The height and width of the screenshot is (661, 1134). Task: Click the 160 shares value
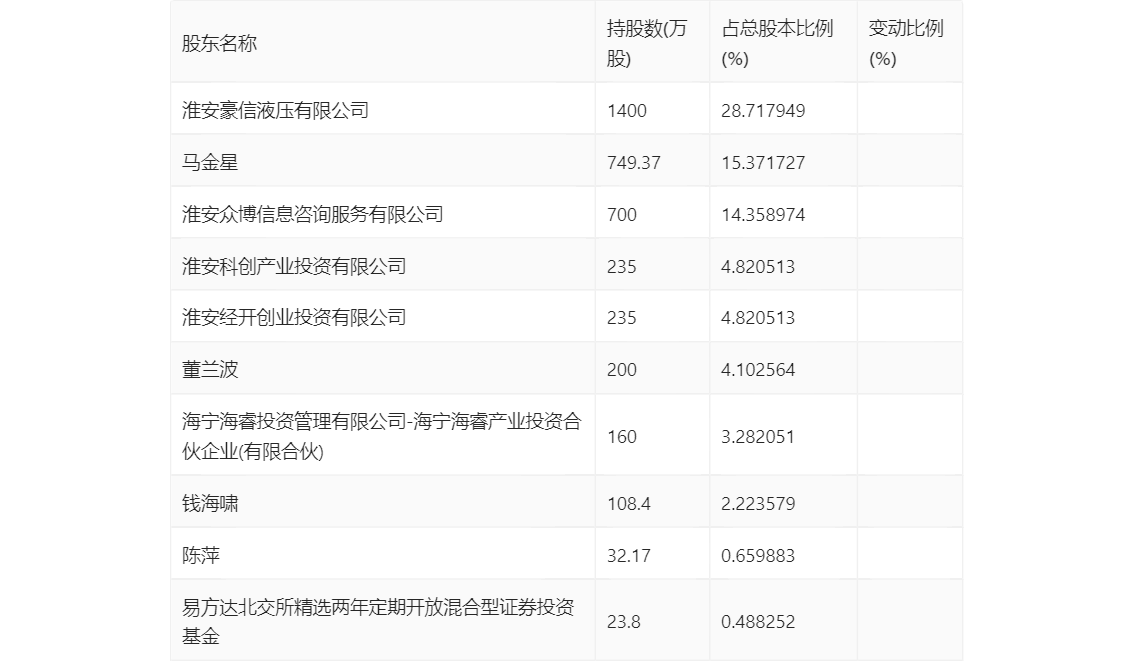point(622,437)
